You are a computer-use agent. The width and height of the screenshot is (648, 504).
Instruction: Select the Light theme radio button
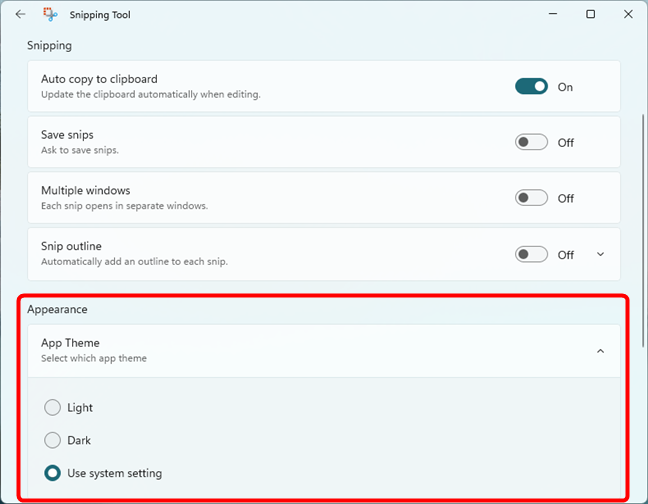(52, 407)
